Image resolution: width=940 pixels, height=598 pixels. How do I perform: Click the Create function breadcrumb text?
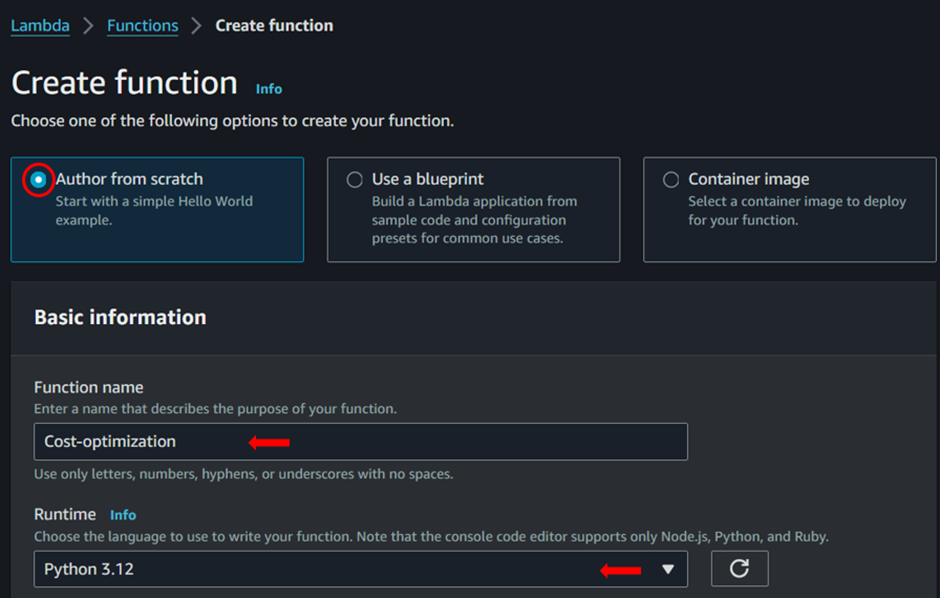click(x=274, y=26)
